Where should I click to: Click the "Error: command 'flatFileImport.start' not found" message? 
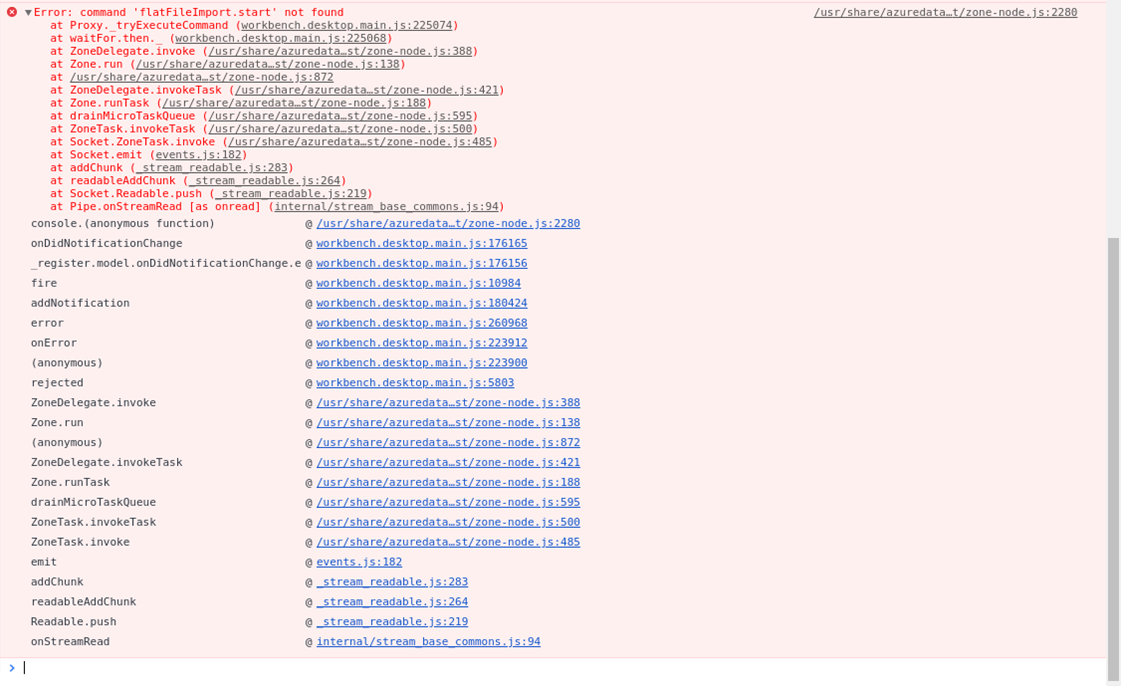click(x=189, y=12)
